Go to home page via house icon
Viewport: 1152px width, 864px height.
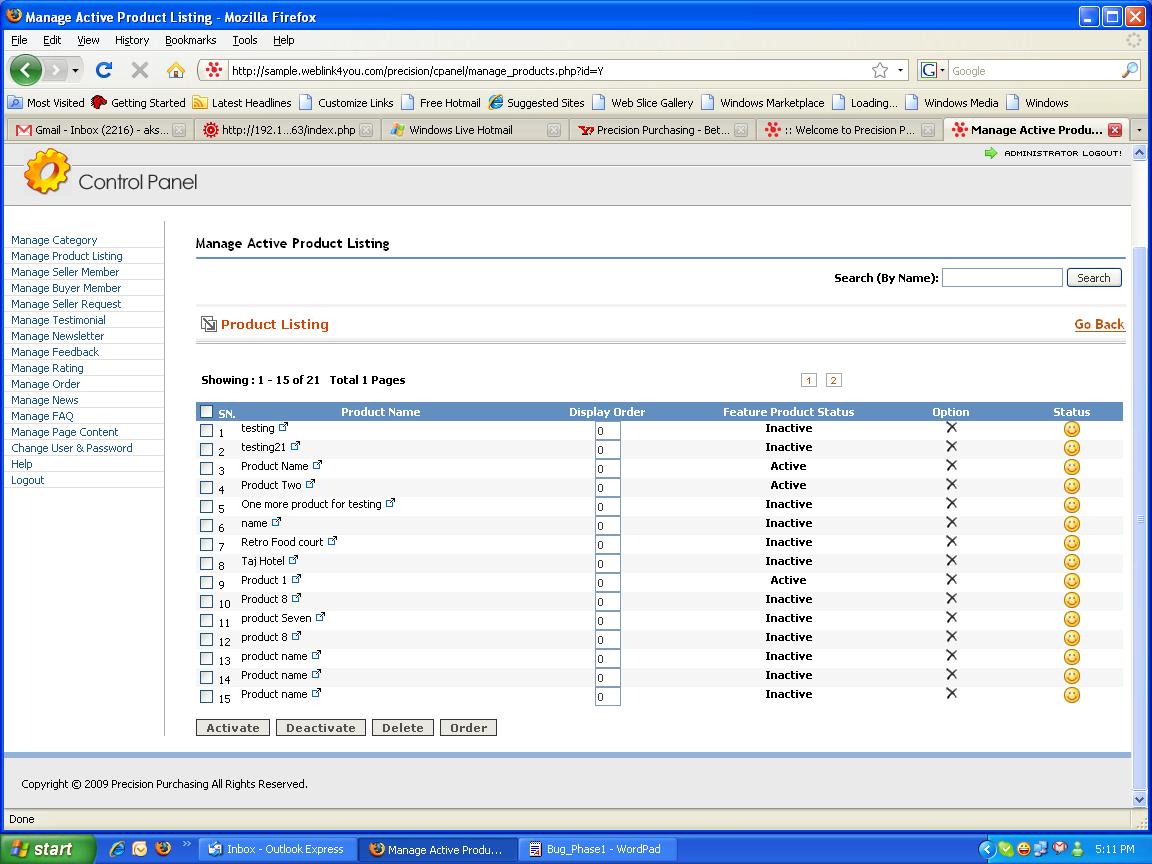click(x=176, y=71)
